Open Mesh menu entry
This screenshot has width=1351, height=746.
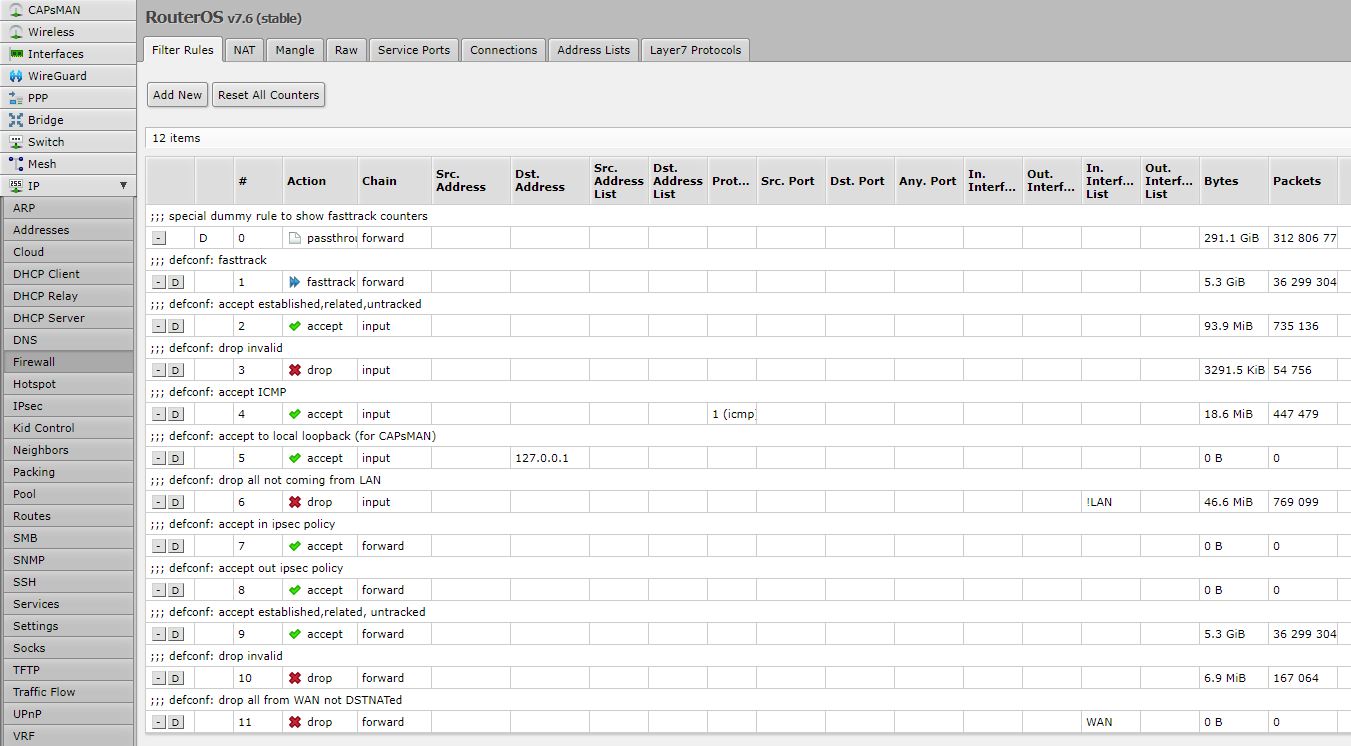coord(67,164)
